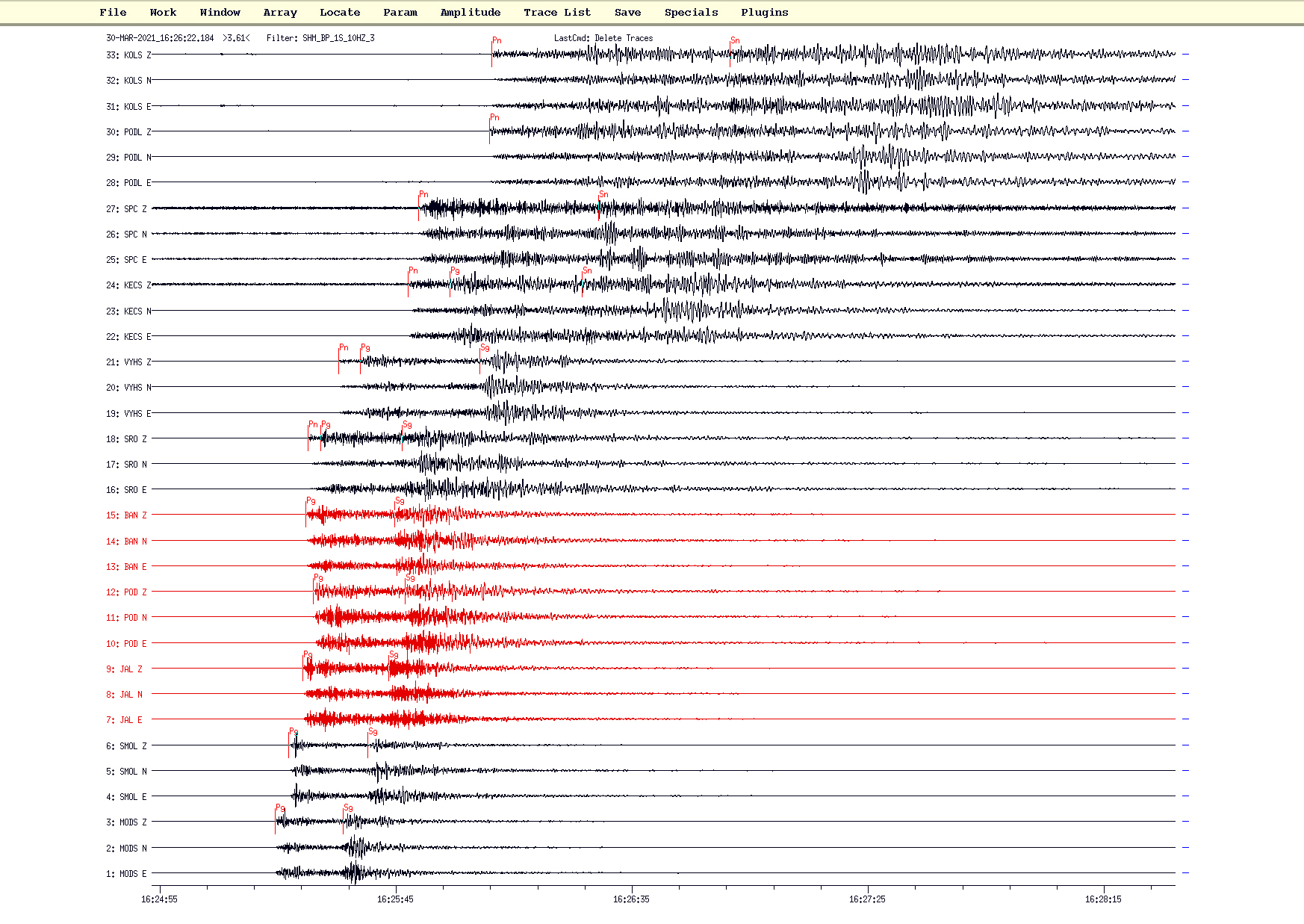Open the Work menu
The width and height of the screenshot is (1304, 924).
[x=163, y=12]
